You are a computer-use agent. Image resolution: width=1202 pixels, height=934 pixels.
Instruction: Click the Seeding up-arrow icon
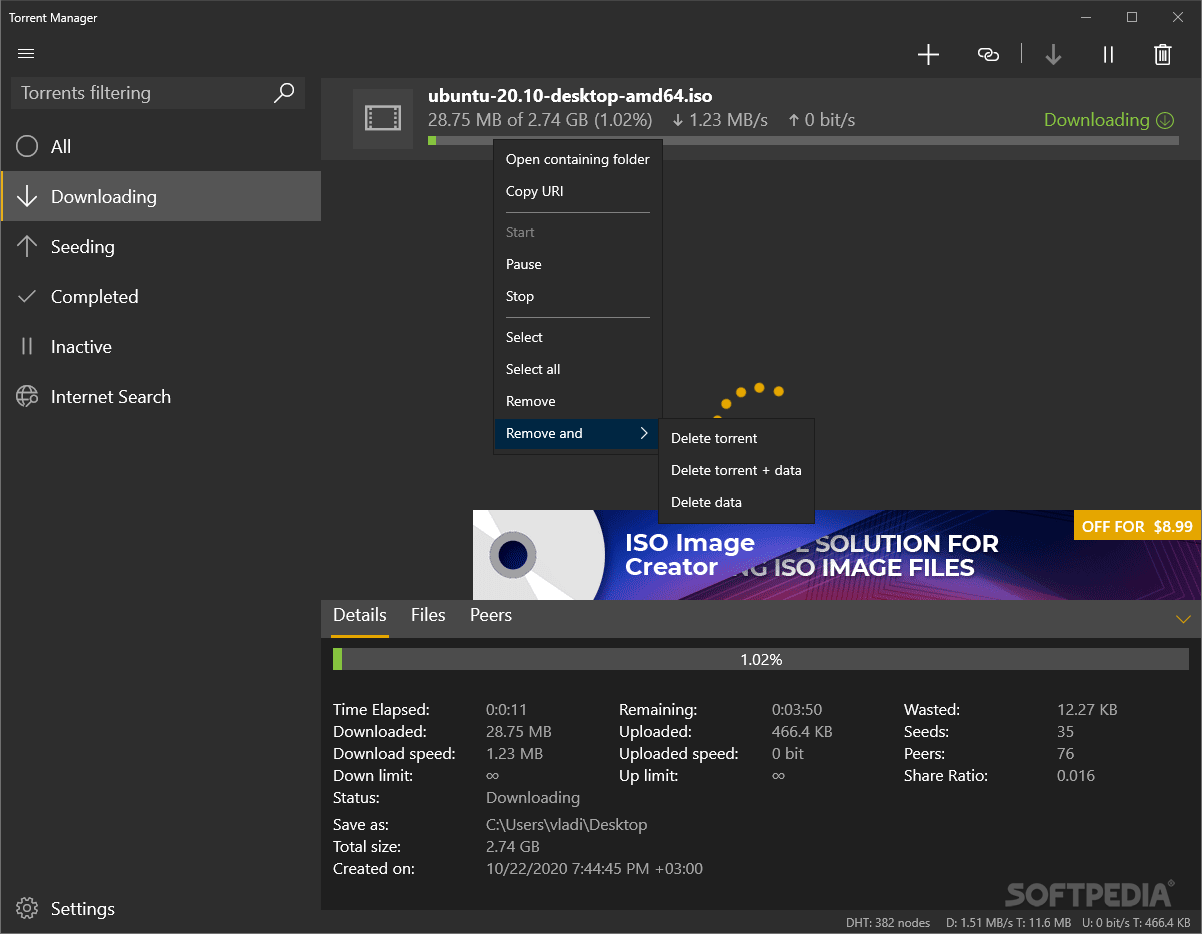(27, 247)
